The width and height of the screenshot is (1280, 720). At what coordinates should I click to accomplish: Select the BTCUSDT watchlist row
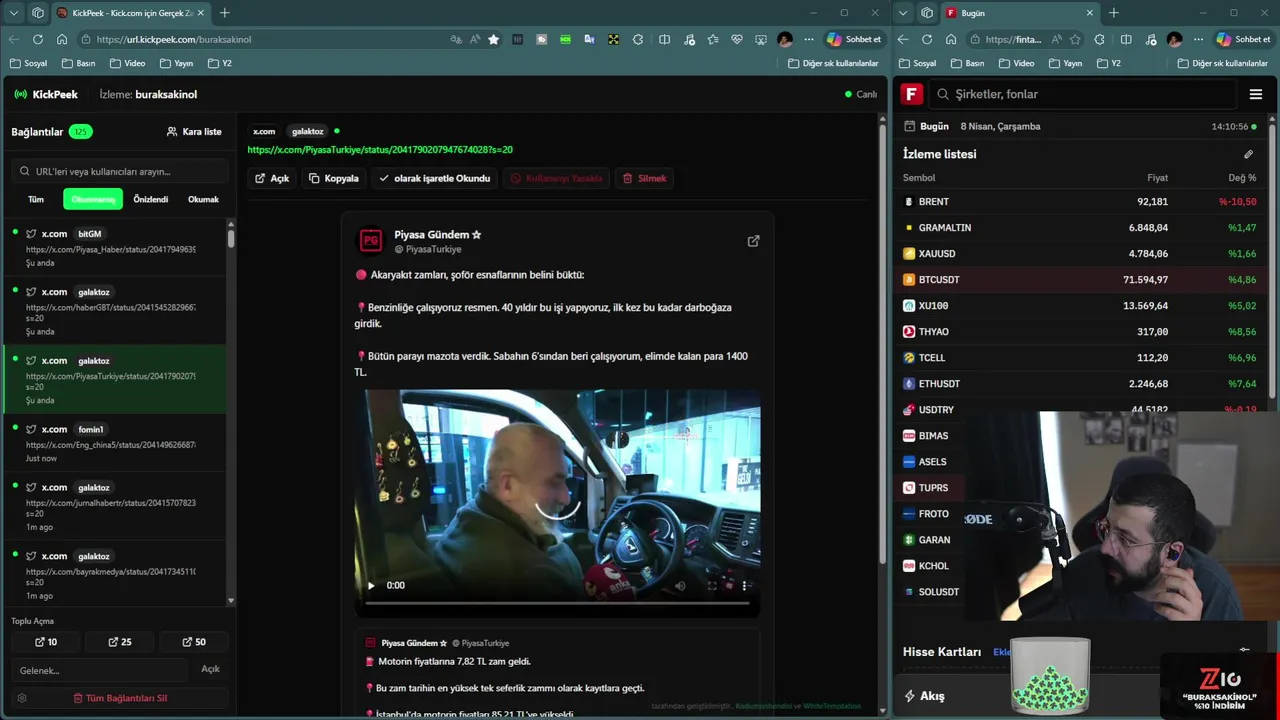(1080, 279)
